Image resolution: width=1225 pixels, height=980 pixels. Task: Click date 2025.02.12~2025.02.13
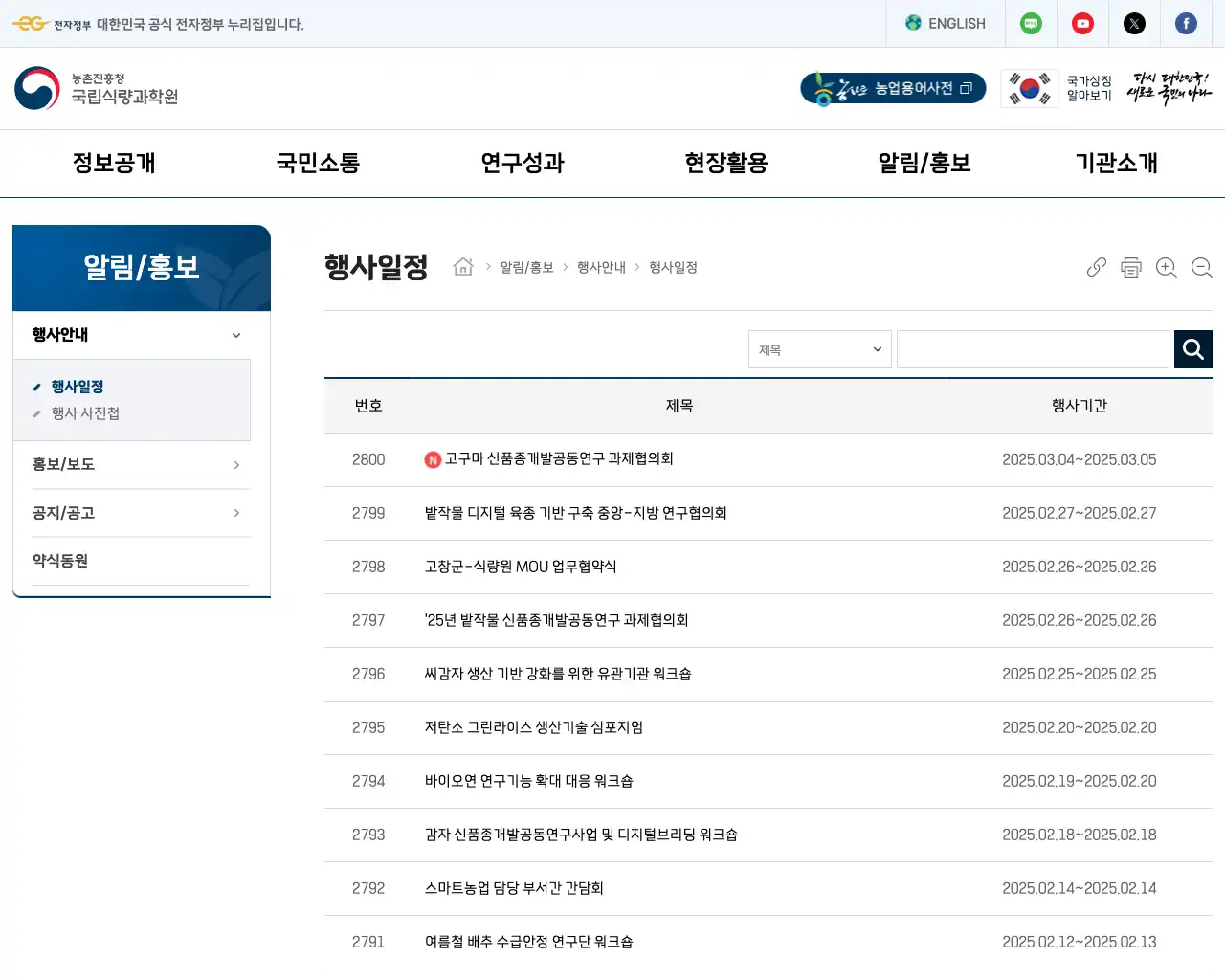pyautogui.click(x=1080, y=942)
